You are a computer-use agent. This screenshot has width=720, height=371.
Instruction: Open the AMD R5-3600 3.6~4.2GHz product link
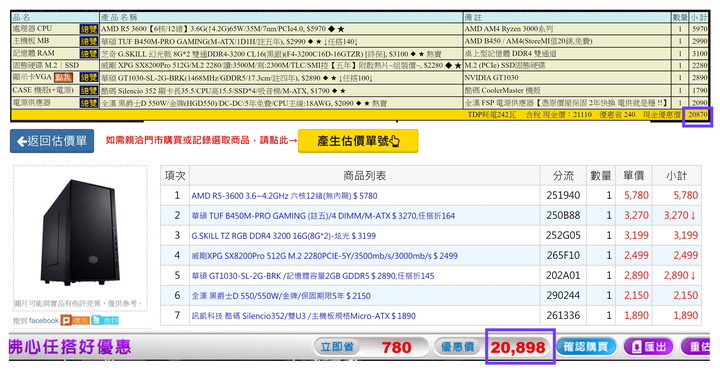284,196
